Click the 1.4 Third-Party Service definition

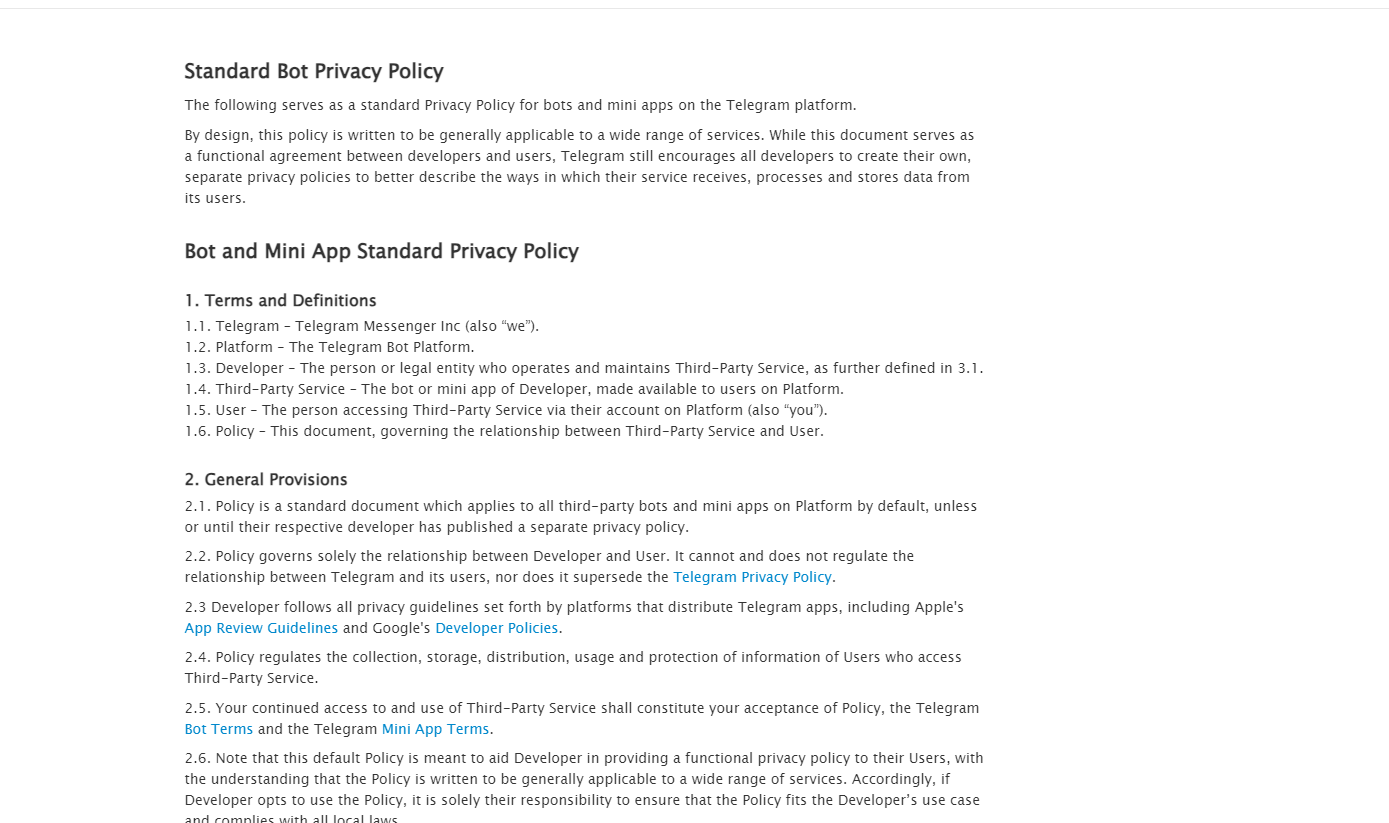(514, 389)
